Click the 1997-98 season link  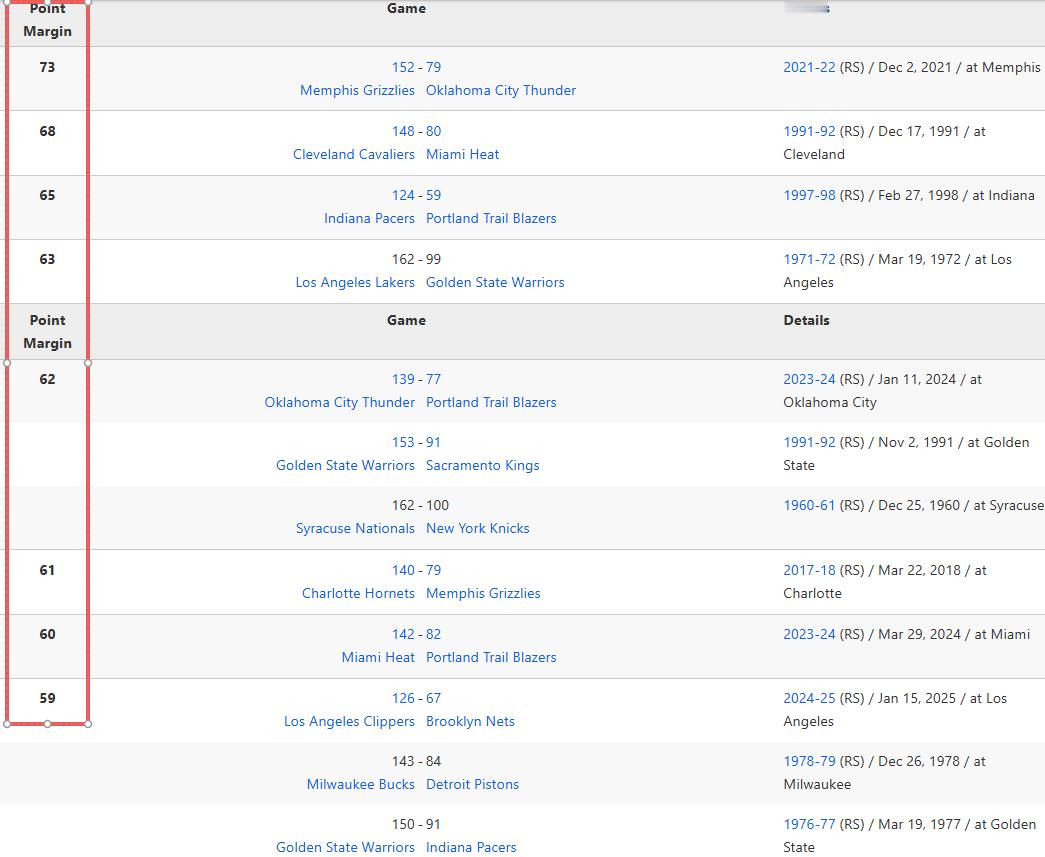coord(809,195)
